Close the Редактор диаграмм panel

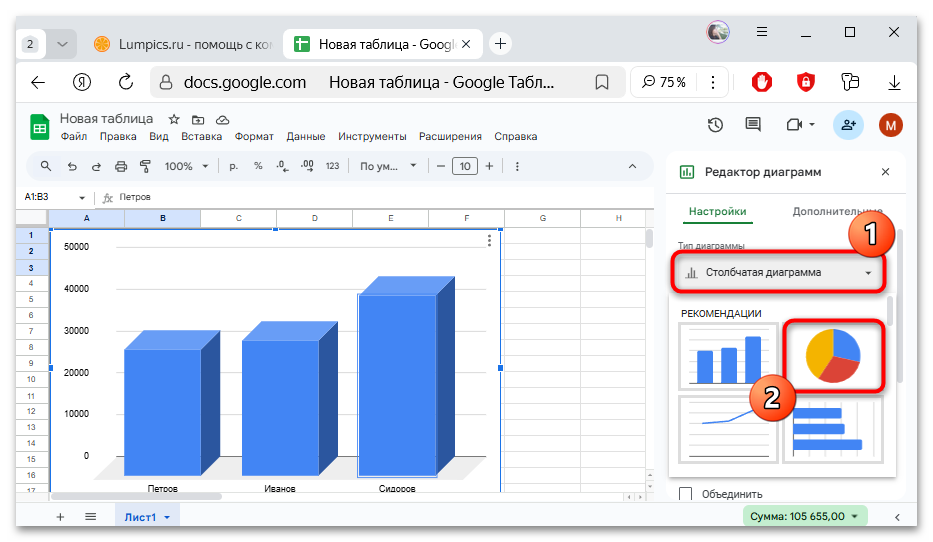885,172
